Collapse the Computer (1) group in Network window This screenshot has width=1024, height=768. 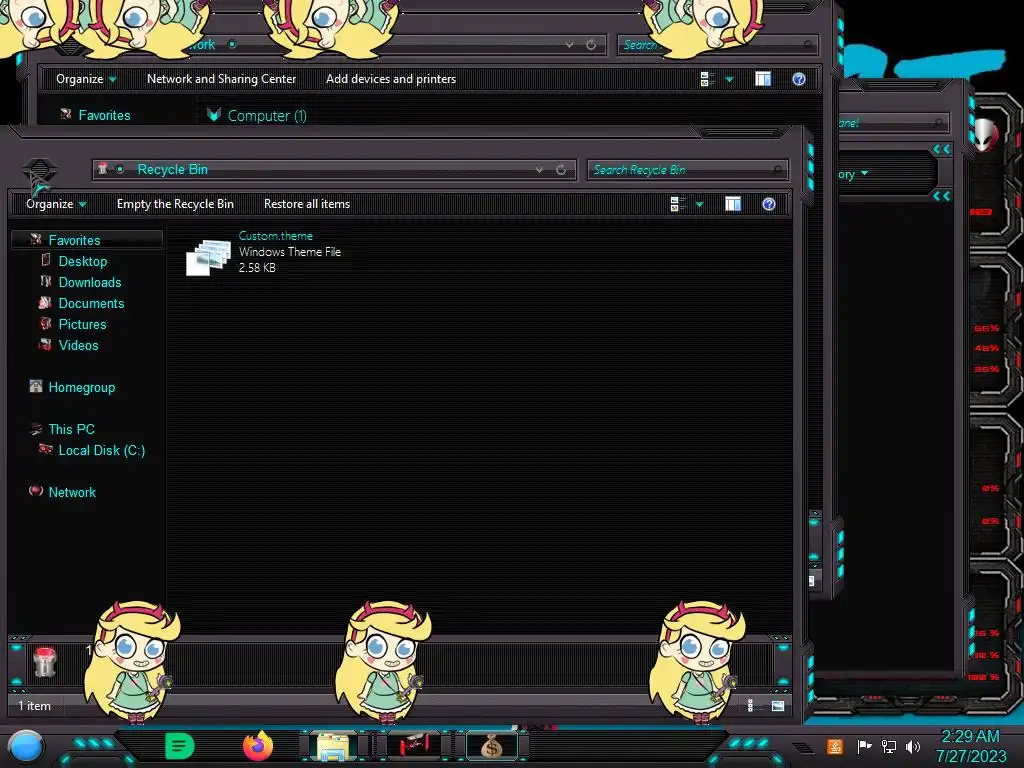pyautogui.click(x=214, y=115)
